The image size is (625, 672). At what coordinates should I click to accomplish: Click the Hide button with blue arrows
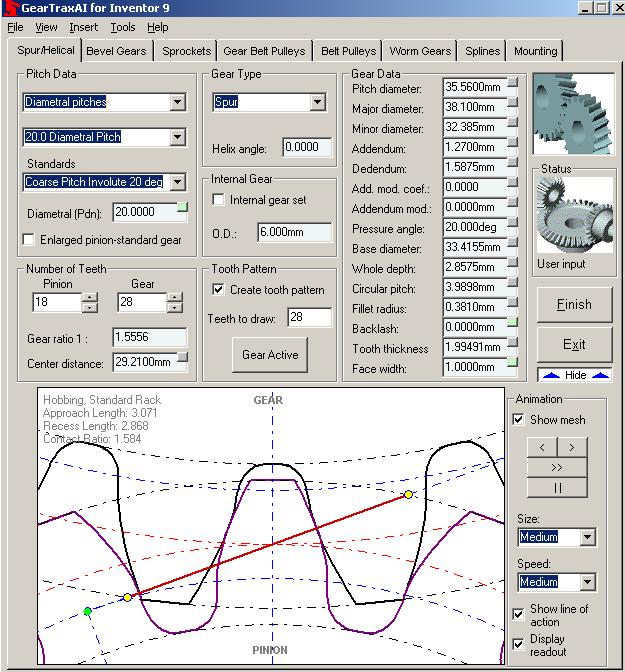click(575, 375)
